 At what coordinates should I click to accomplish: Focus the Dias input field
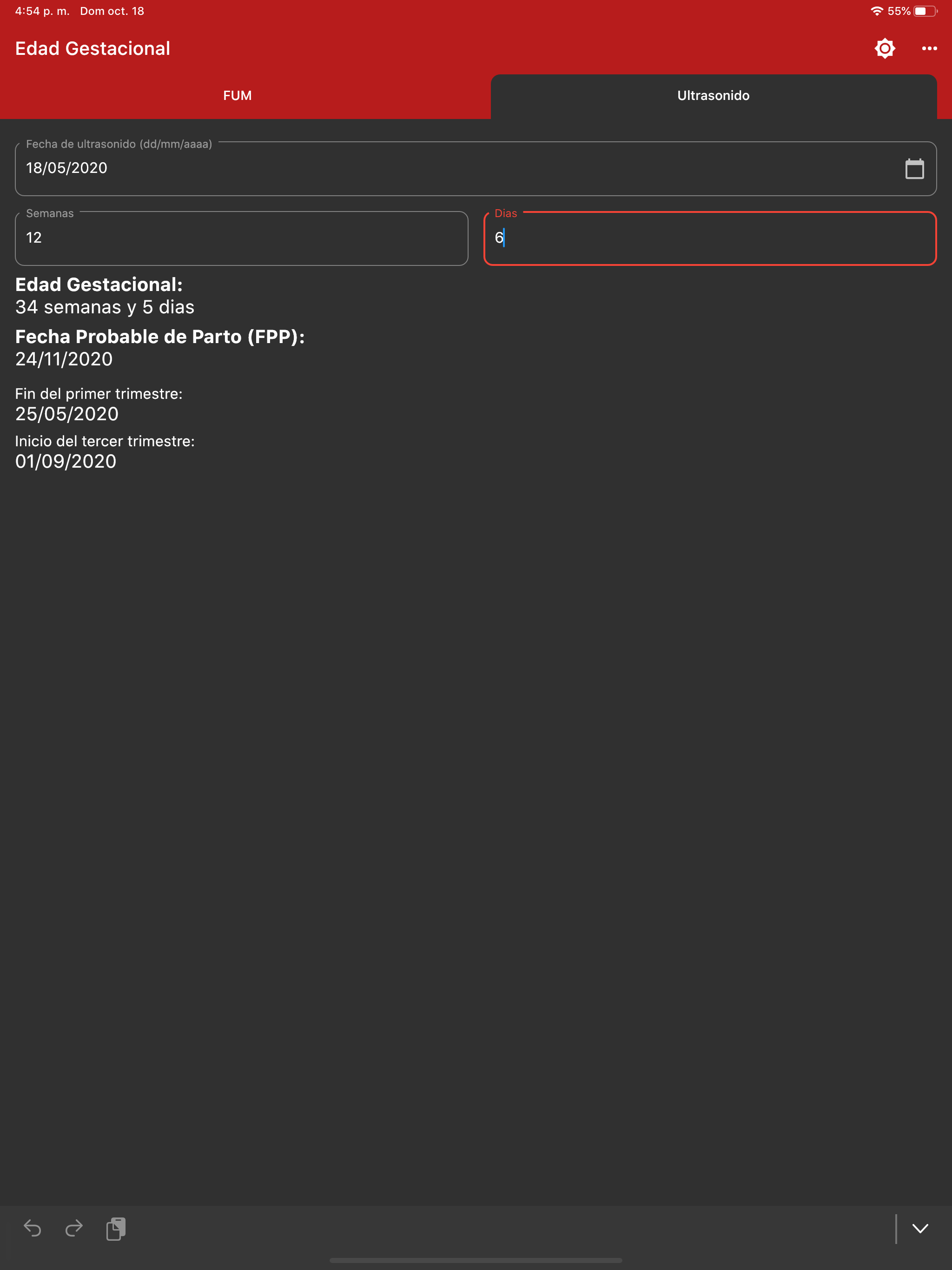coord(710,238)
